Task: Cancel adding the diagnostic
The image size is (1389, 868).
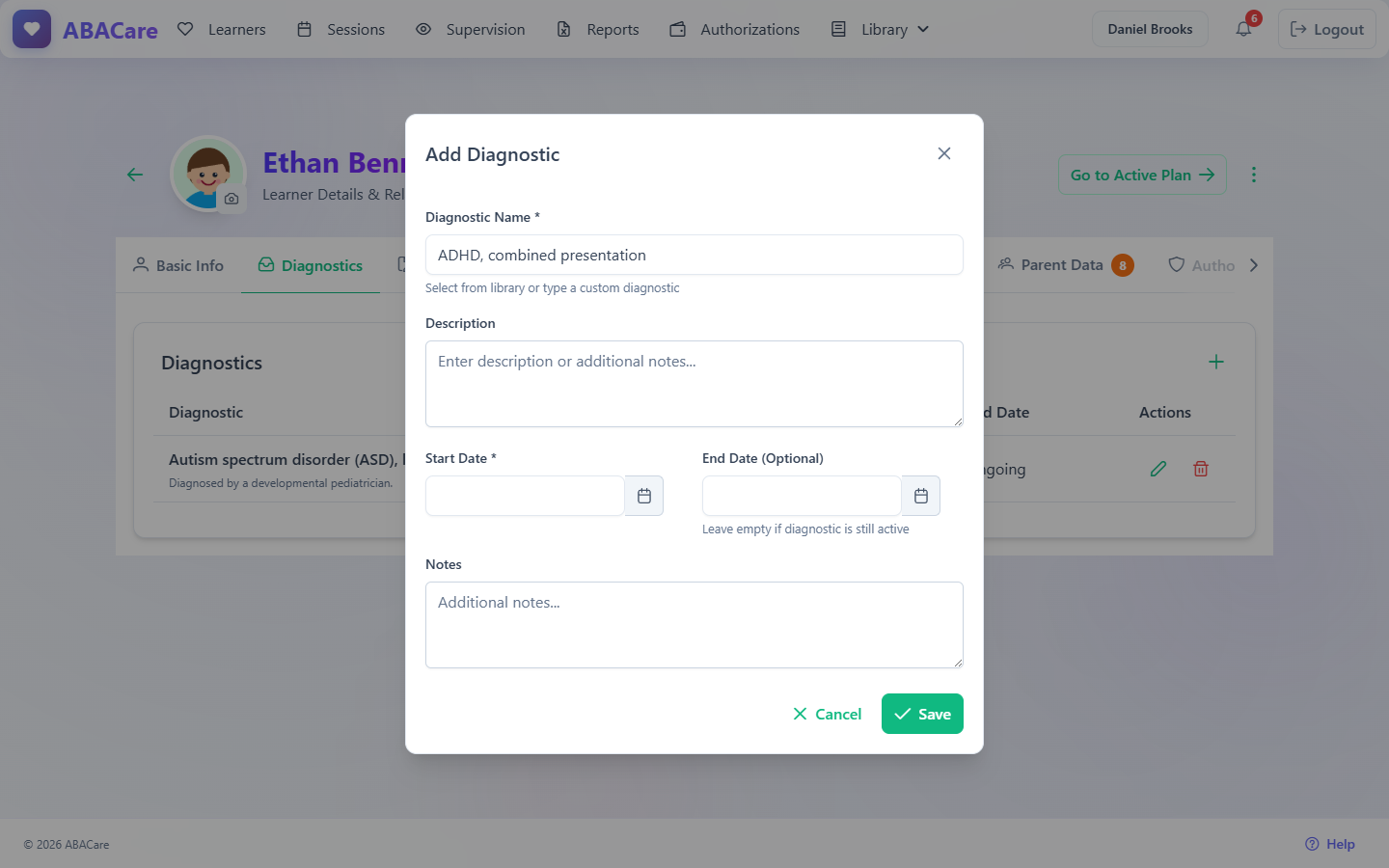Action: click(827, 714)
